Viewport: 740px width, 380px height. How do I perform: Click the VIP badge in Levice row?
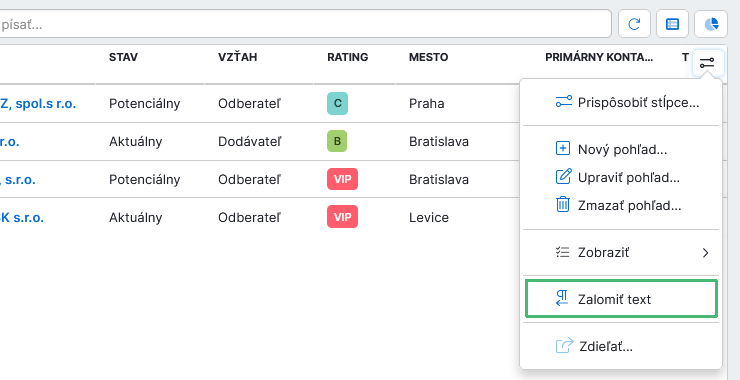coord(343,217)
